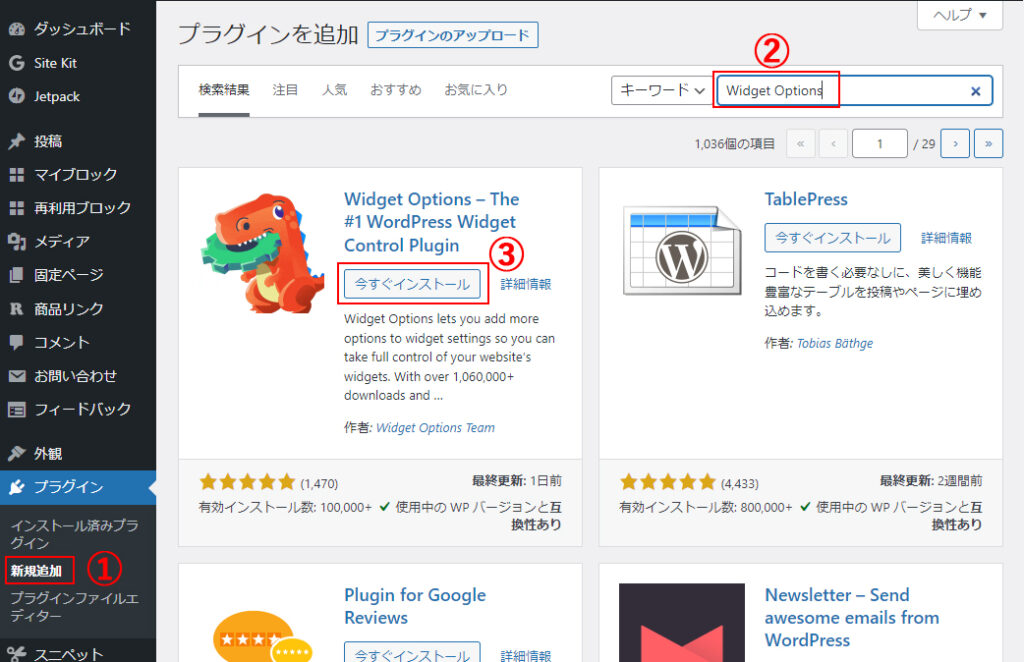Click TablePress five-star rating
Screen dimensions: 1024x662
point(668,482)
